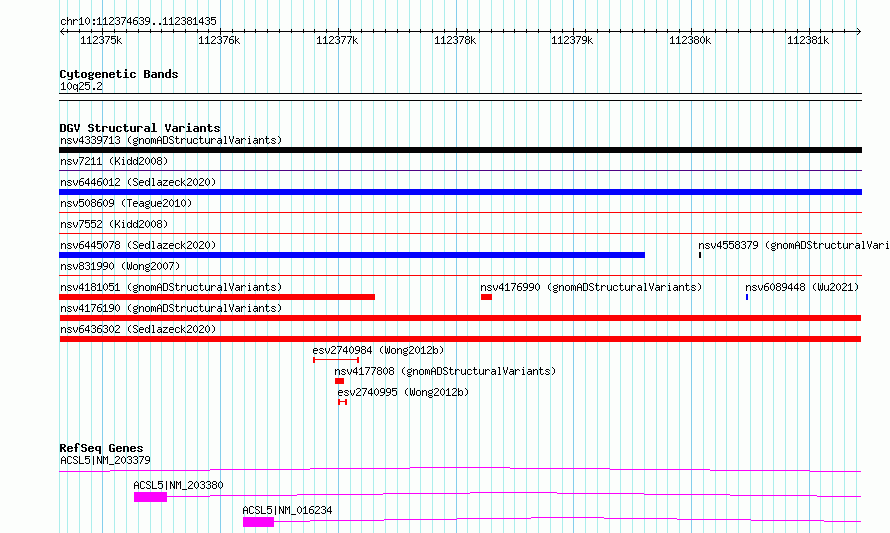Click the nsv6446012 blue variant bar
Image resolution: width=890 pixels, height=533 pixels.
(460, 192)
